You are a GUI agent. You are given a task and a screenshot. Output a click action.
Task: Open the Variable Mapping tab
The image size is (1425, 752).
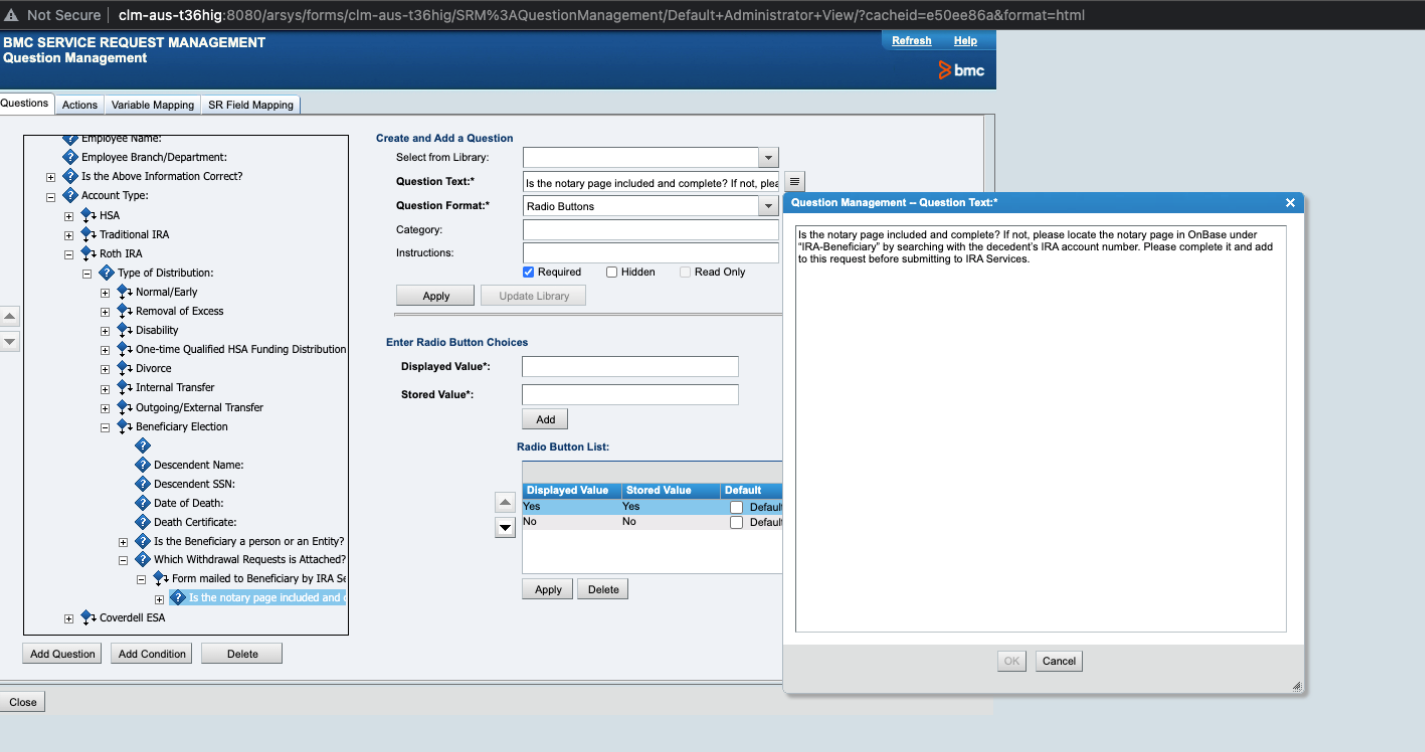153,105
